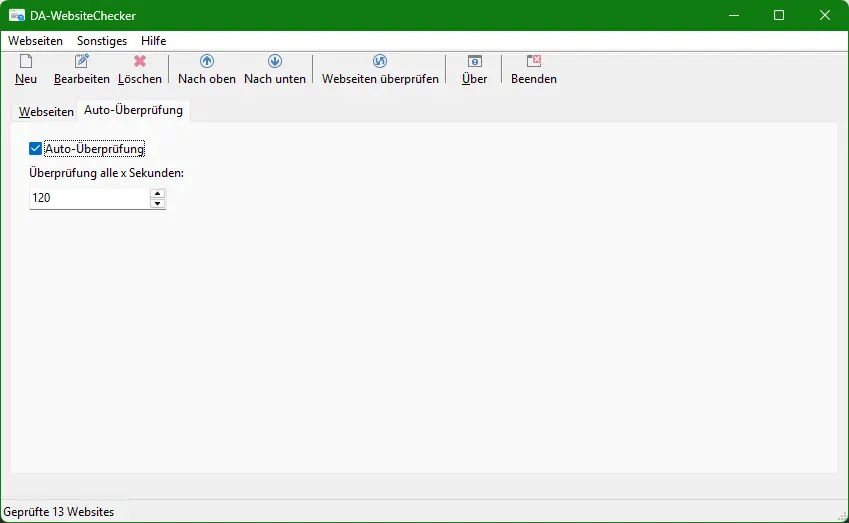The image size is (849, 523).
Task: Click the Bearbeiten pencil icon
Action: (x=82, y=62)
